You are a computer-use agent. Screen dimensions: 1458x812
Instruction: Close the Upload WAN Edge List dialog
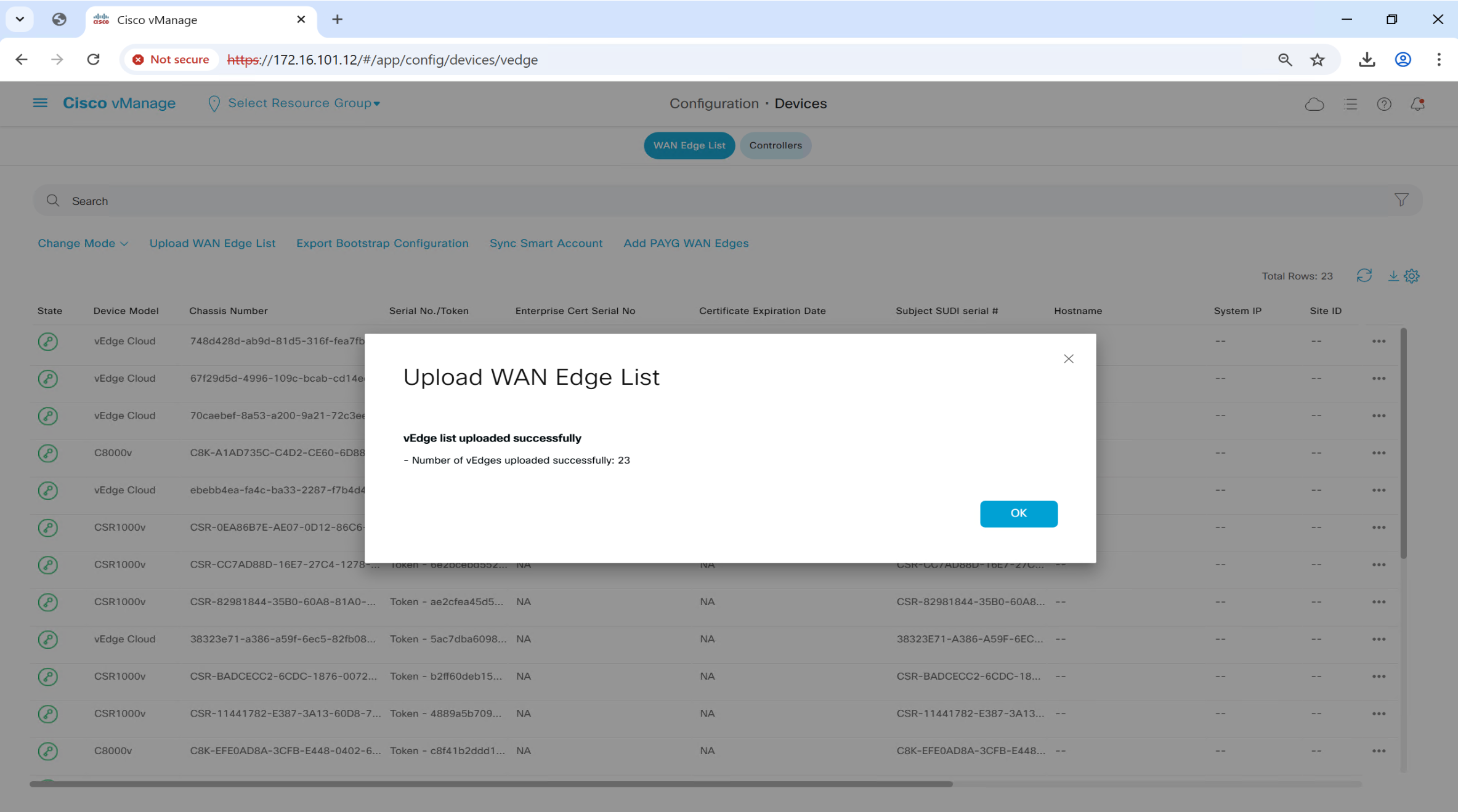click(1068, 359)
